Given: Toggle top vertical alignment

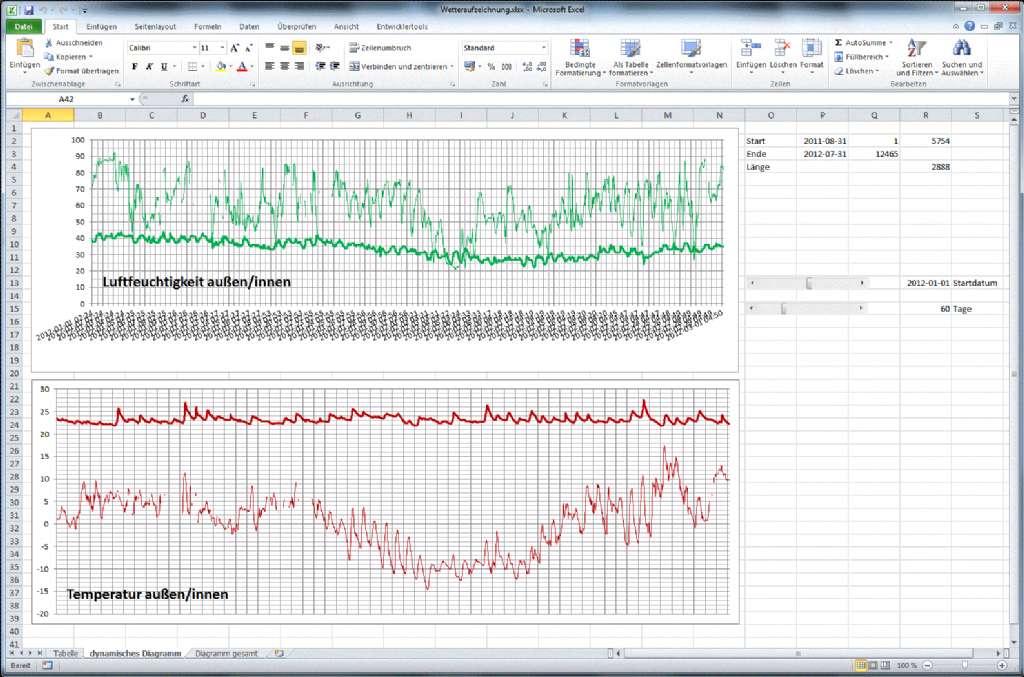Looking at the screenshot, I should coord(270,48).
